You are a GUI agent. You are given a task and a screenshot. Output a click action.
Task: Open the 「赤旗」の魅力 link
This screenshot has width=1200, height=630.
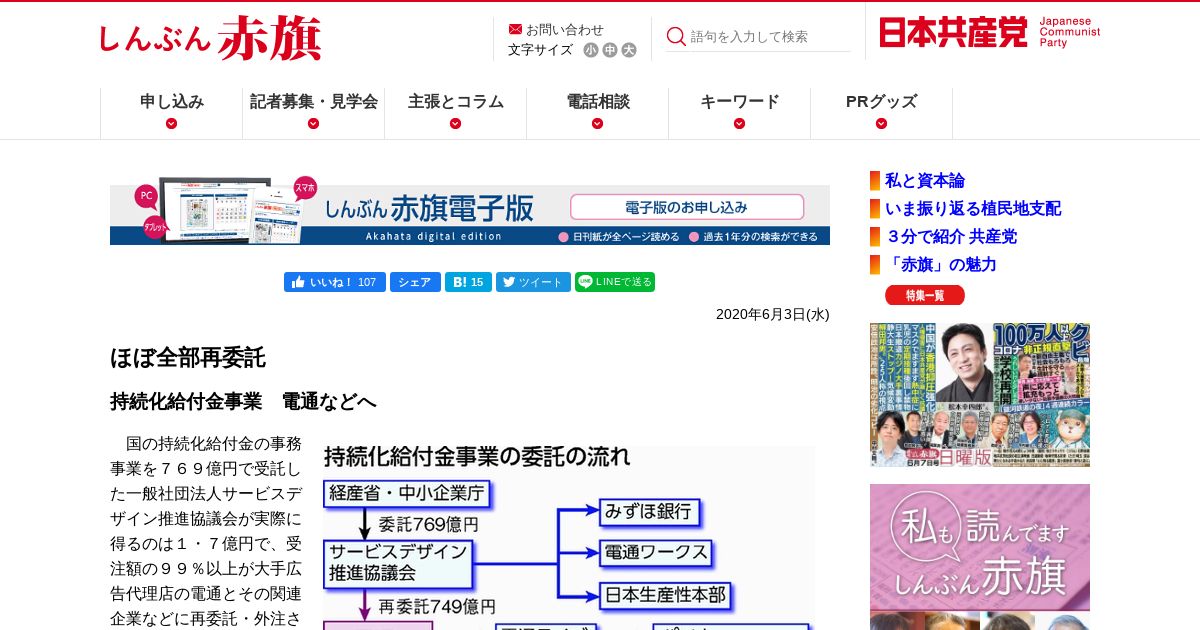pos(941,265)
